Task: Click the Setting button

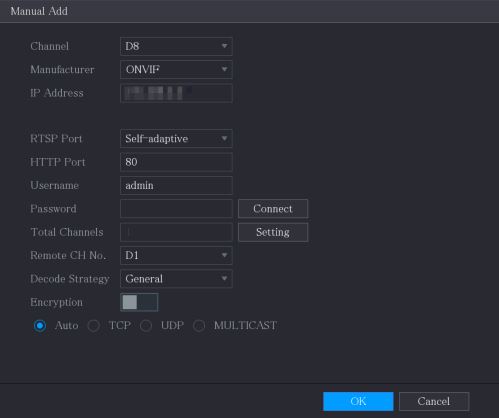Action: 273,232
